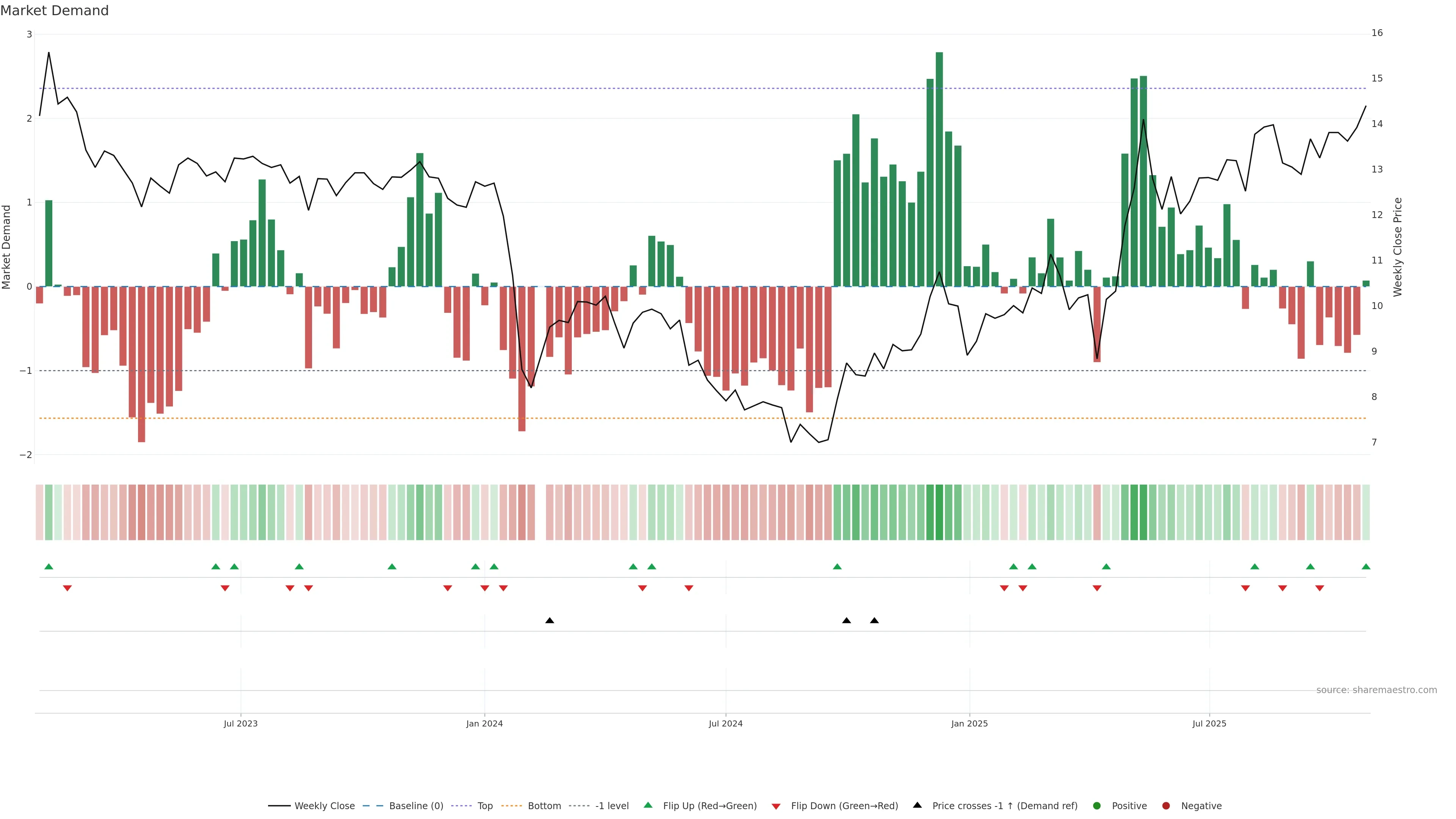Click the Positive green circle legend icon

[x=1097, y=806]
